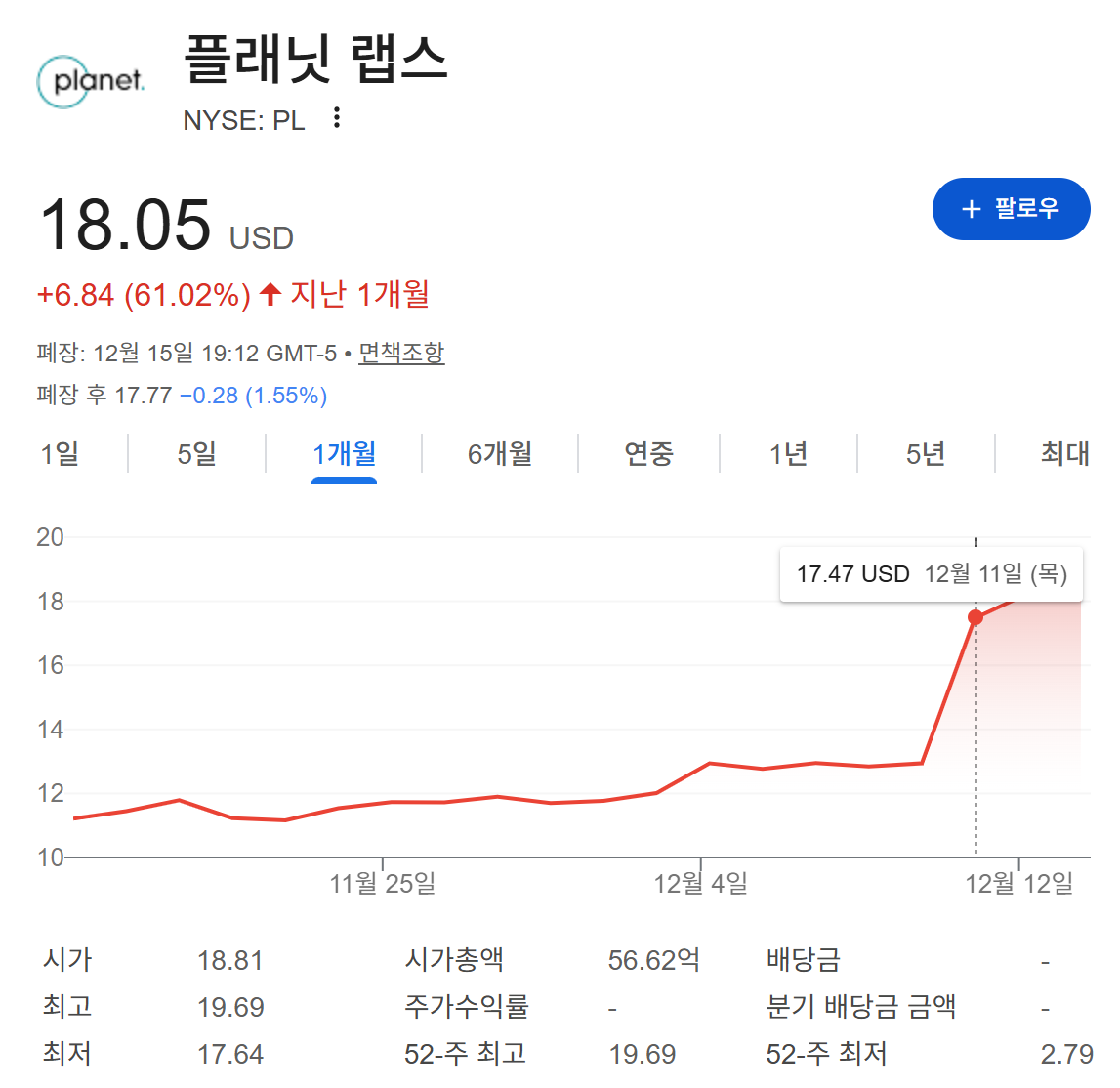The image size is (1120, 1088).
Task: Click the 최저 value 17.64
Action: pyautogui.click(x=230, y=1055)
